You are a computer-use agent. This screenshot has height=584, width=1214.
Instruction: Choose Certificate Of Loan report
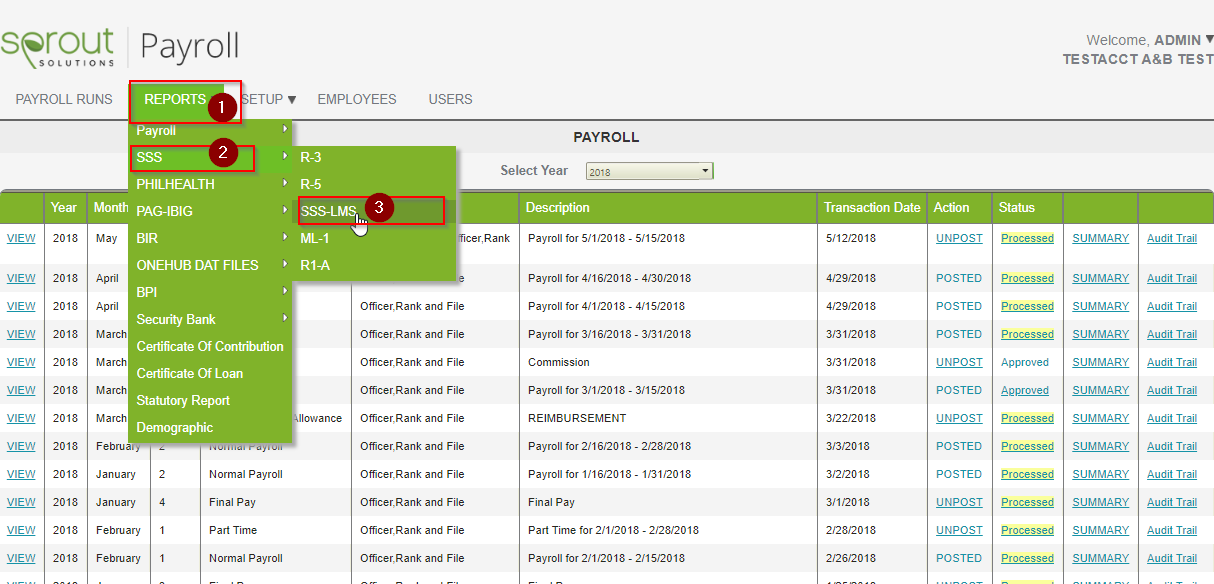[x=210, y=373]
